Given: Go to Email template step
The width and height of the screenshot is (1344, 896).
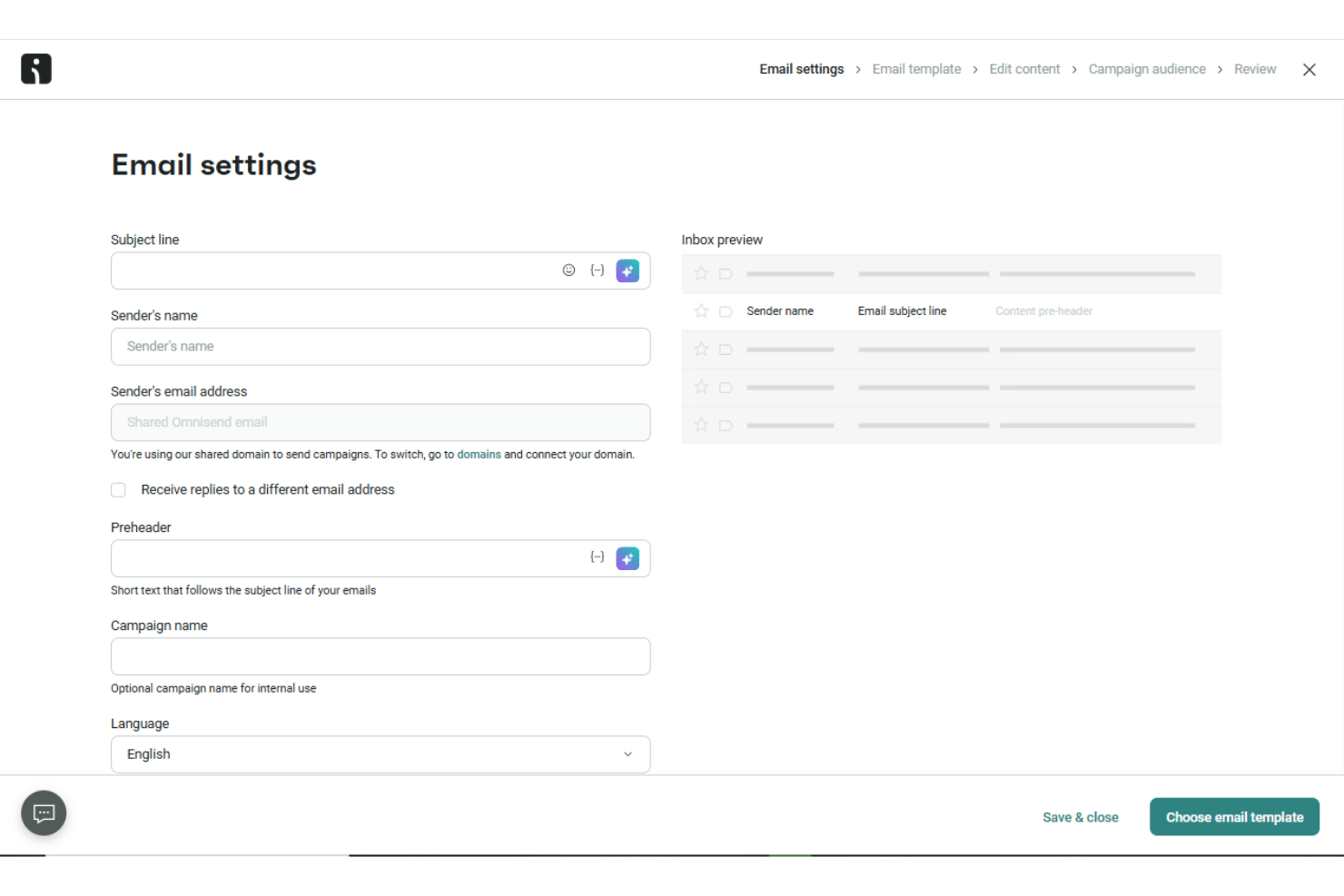Looking at the screenshot, I should pyautogui.click(x=916, y=69).
